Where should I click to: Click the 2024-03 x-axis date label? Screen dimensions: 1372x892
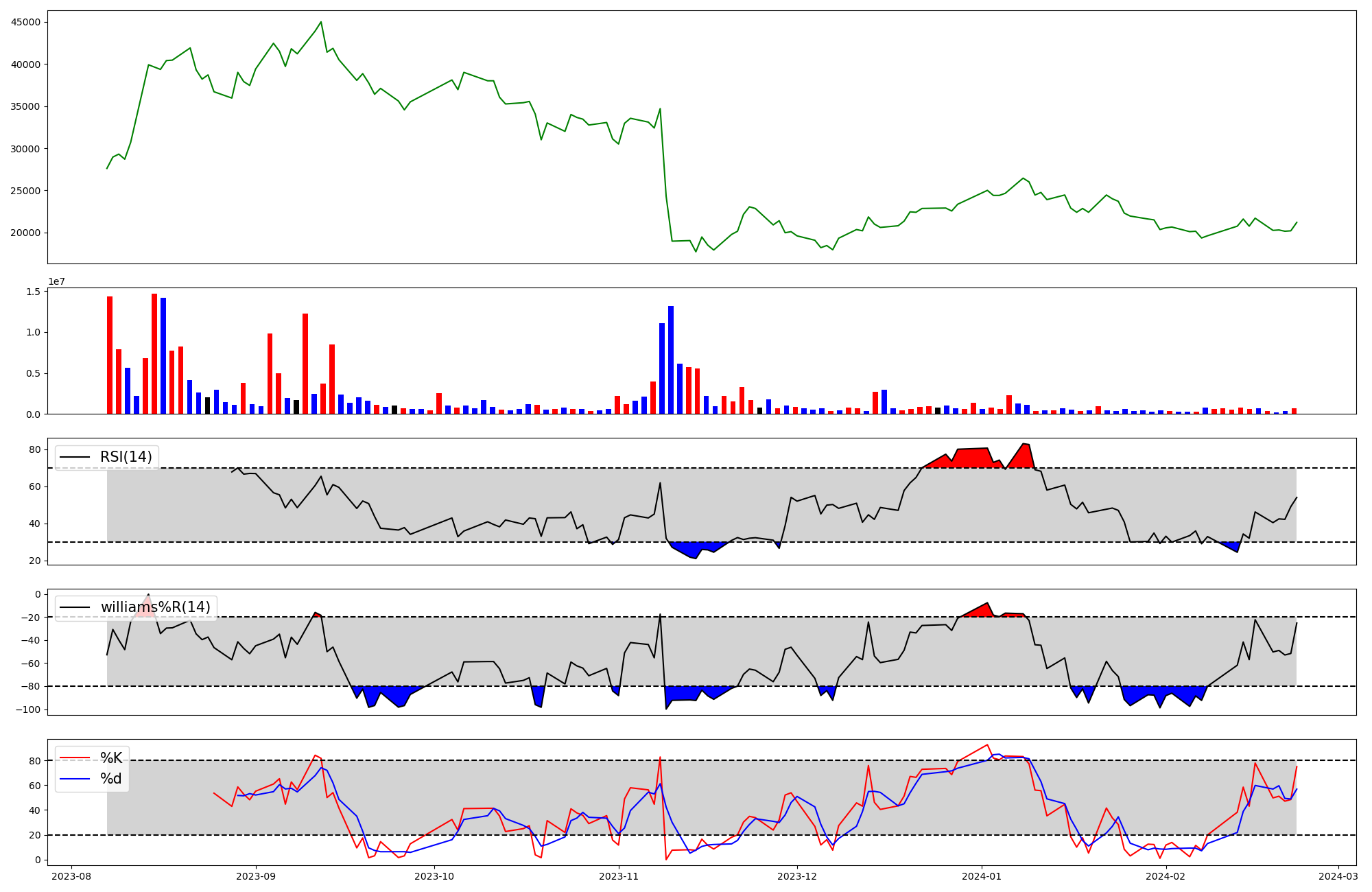click(1338, 876)
